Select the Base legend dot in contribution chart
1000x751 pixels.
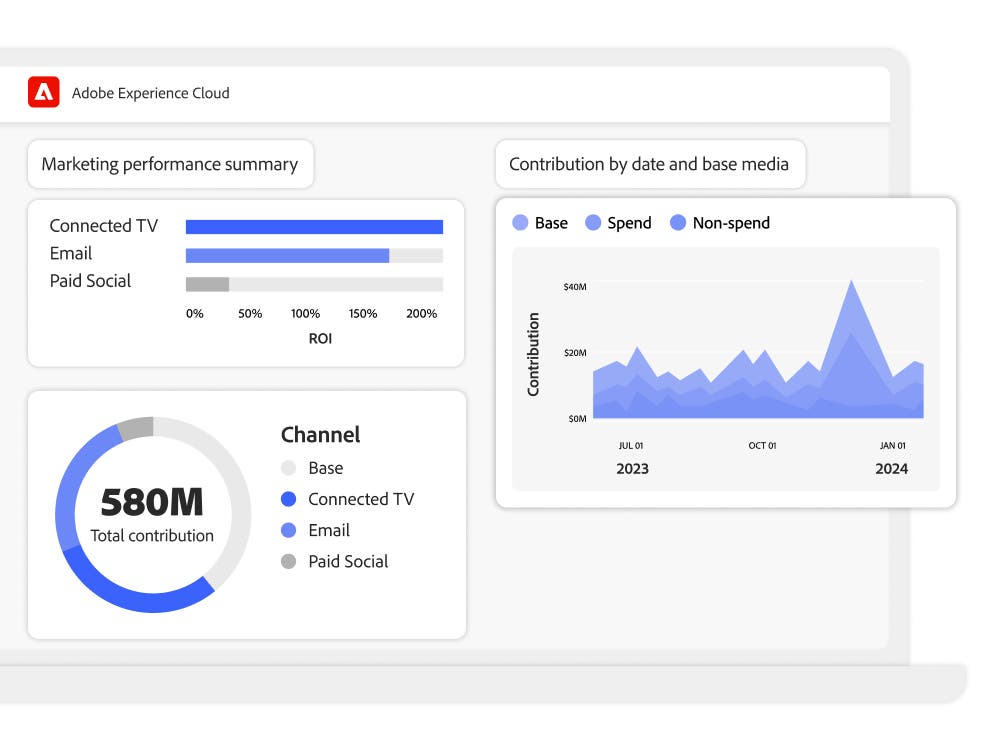point(521,223)
